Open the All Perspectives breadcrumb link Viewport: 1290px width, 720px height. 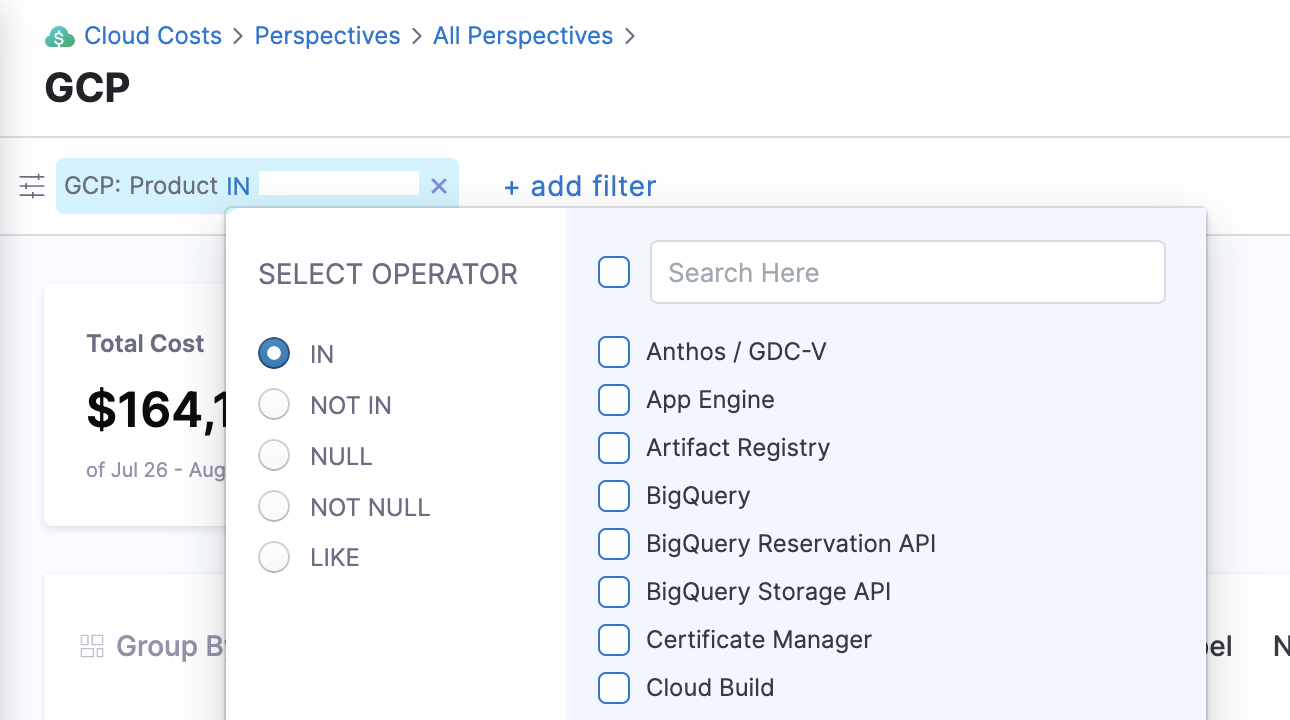point(523,36)
